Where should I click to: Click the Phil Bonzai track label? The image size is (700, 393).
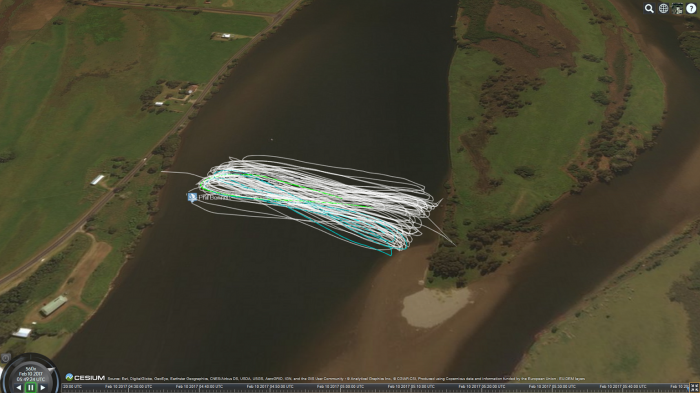tap(215, 197)
